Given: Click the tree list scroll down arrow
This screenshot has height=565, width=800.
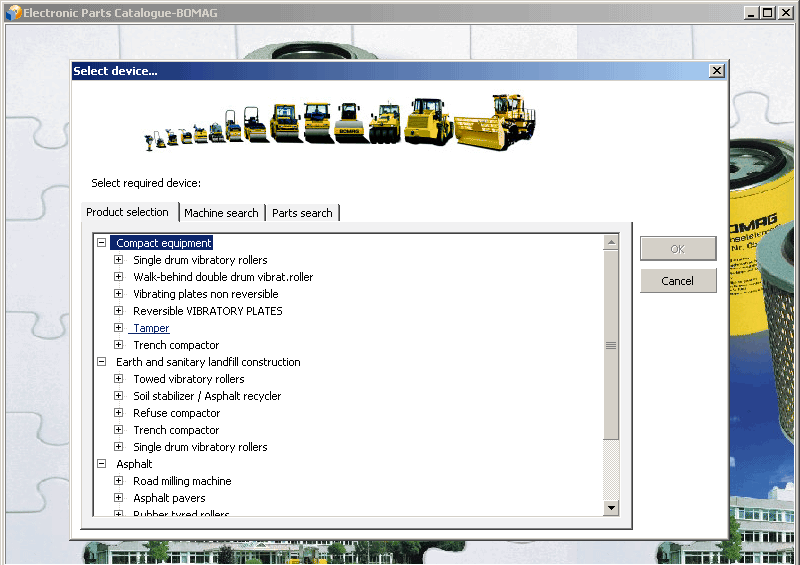Looking at the screenshot, I should [x=611, y=508].
